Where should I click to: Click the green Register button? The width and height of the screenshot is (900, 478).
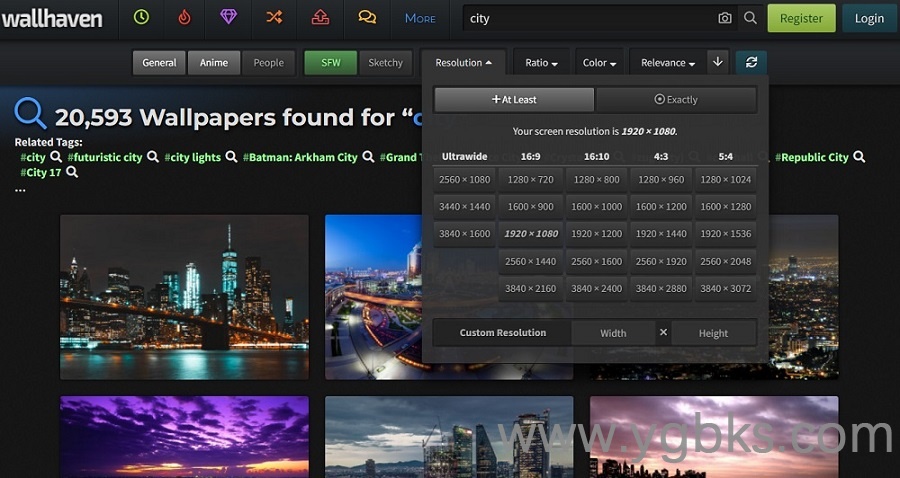coord(801,18)
